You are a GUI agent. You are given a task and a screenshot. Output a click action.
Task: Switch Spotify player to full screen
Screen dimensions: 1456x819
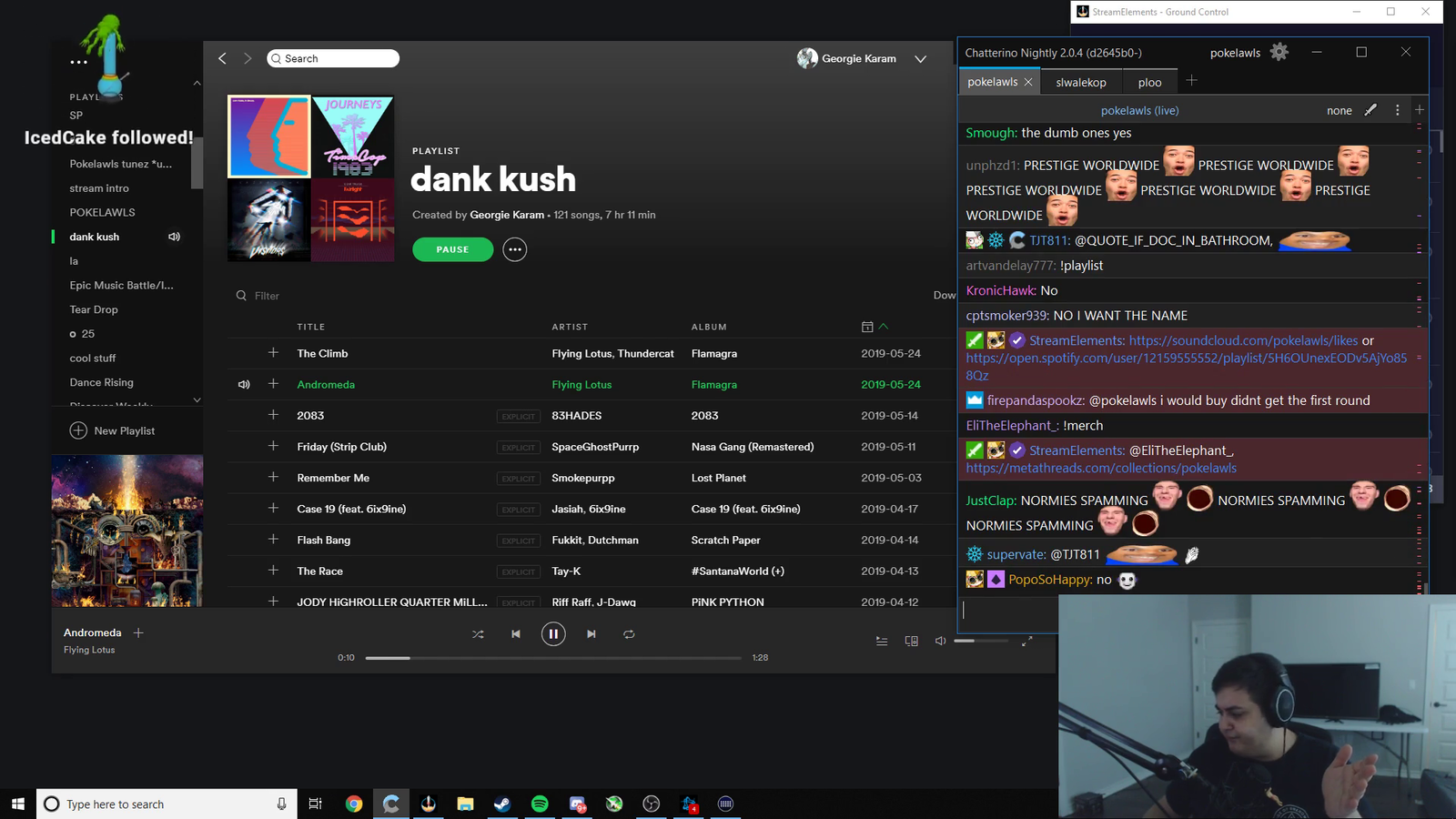[1026, 641]
